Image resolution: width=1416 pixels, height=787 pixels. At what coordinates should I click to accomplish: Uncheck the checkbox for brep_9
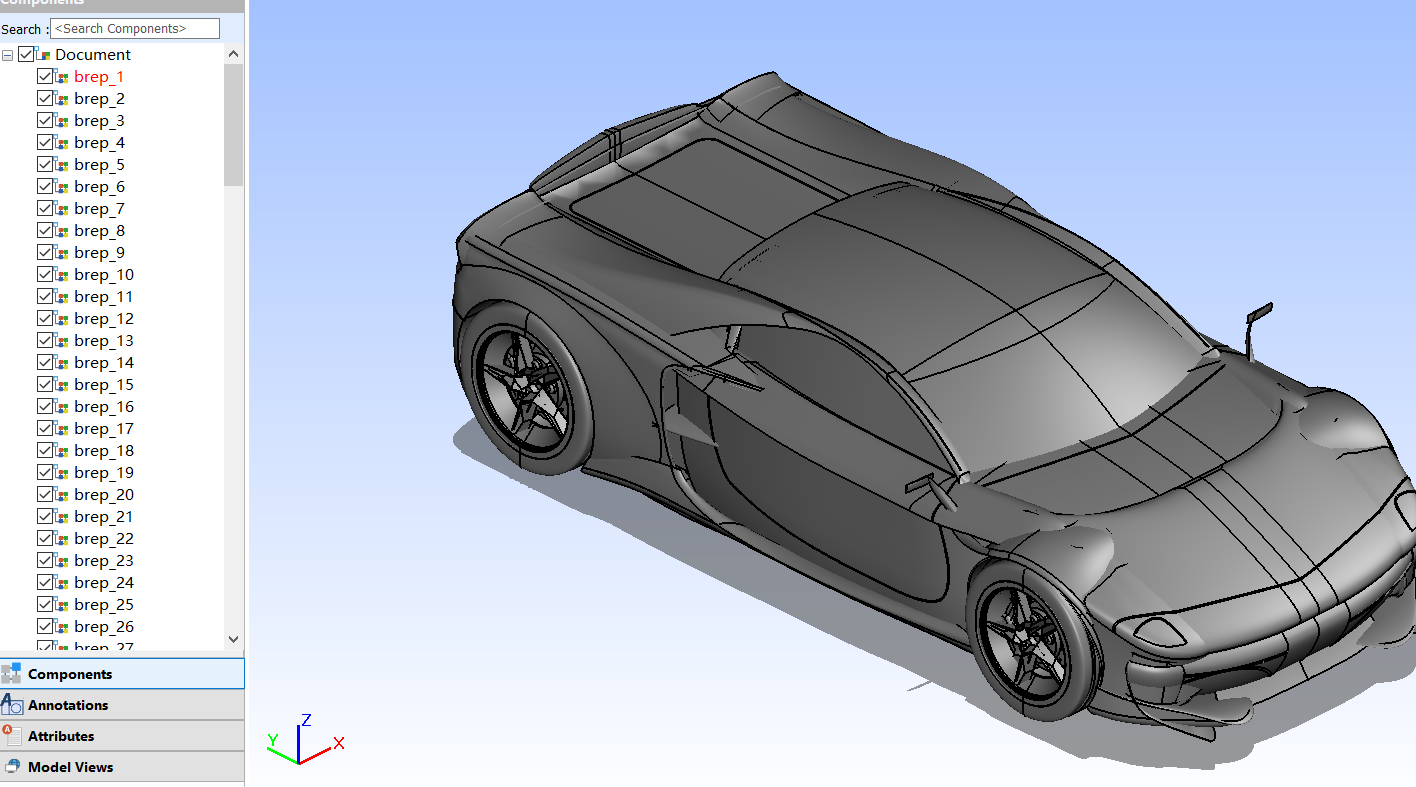(x=45, y=252)
